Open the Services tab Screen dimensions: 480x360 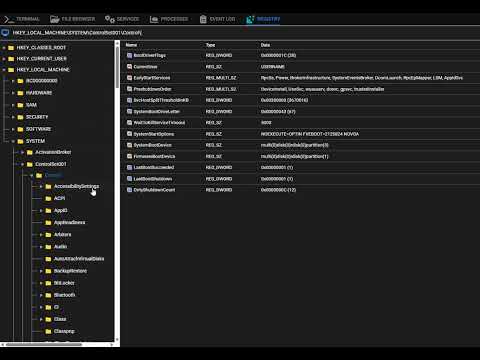[122, 19]
